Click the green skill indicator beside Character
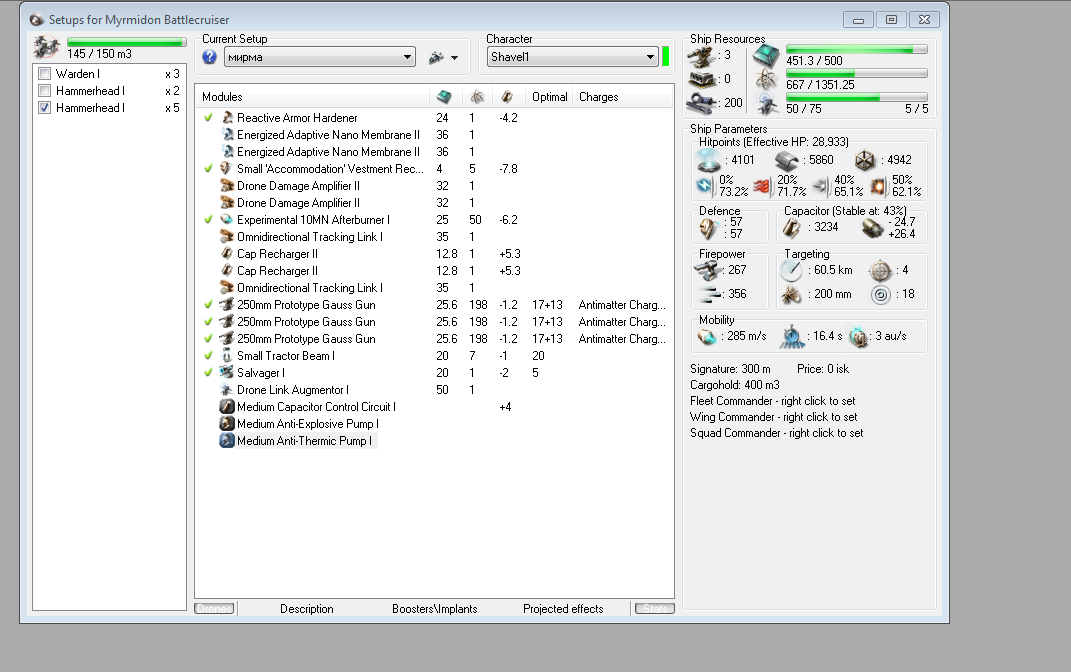This screenshot has height=672, width=1071. tap(666, 57)
